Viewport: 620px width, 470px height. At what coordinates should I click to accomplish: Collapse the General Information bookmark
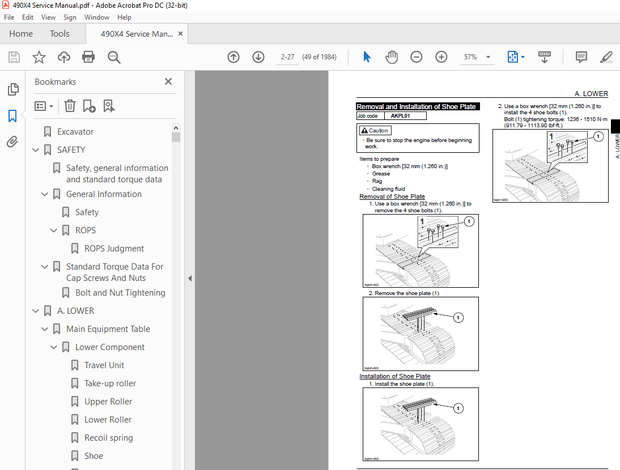click(45, 194)
